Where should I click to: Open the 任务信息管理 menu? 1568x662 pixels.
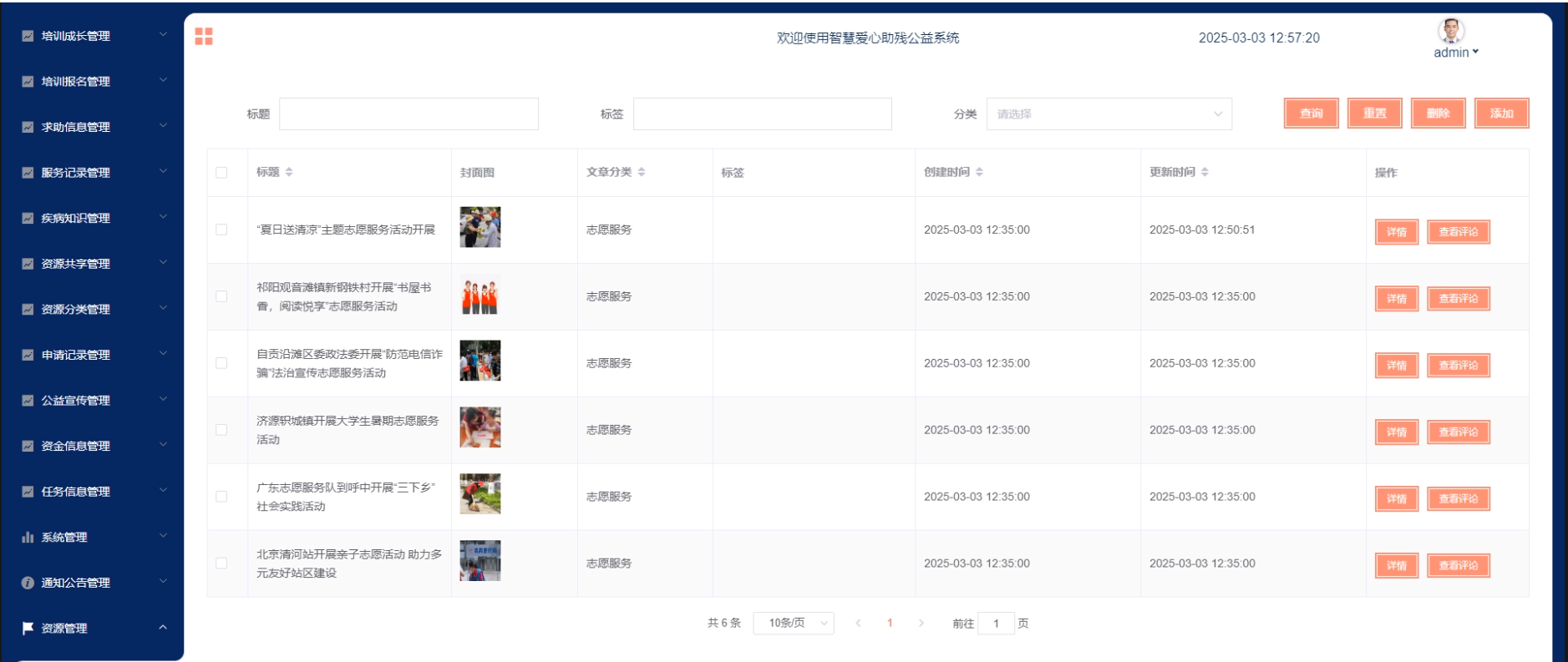click(x=92, y=492)
